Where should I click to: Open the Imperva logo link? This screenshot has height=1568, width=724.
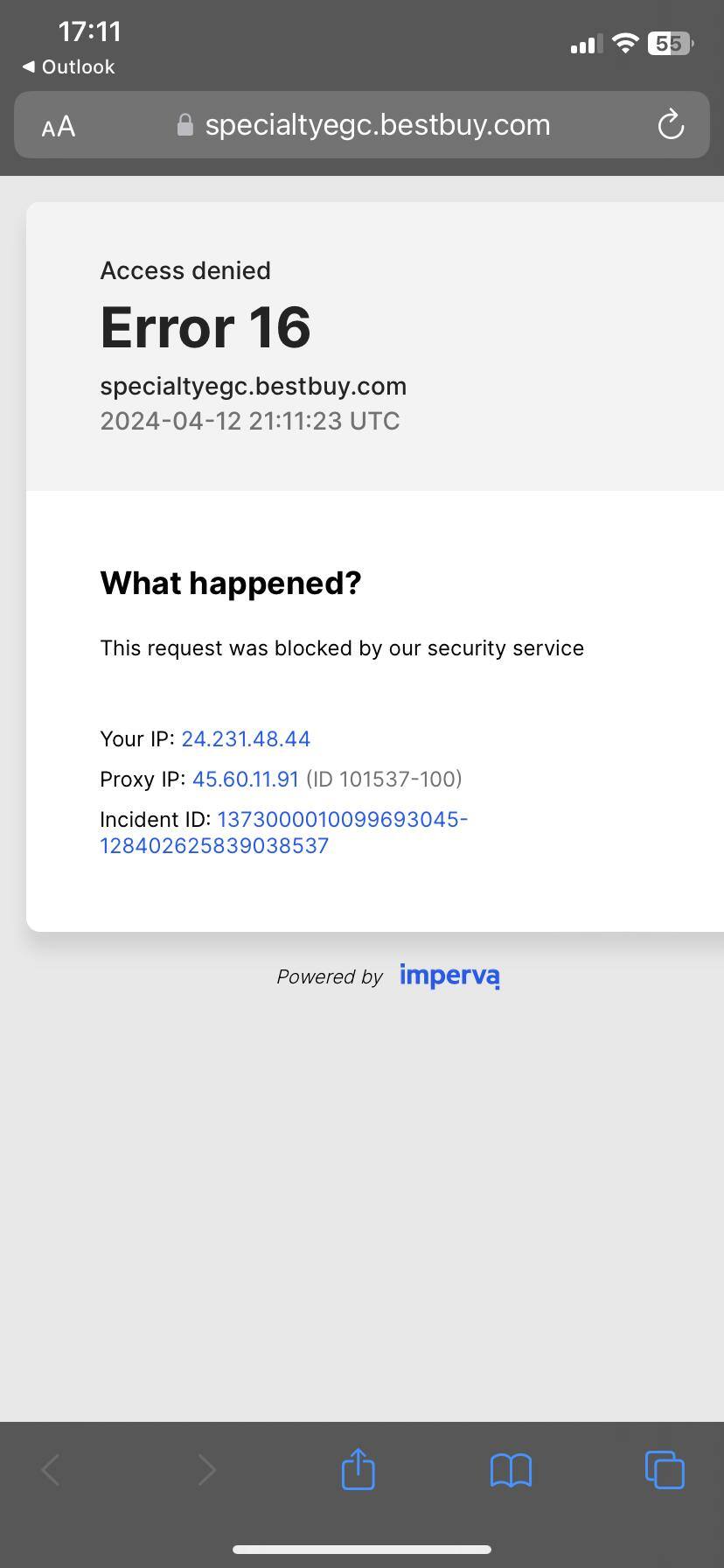point(449,976)
